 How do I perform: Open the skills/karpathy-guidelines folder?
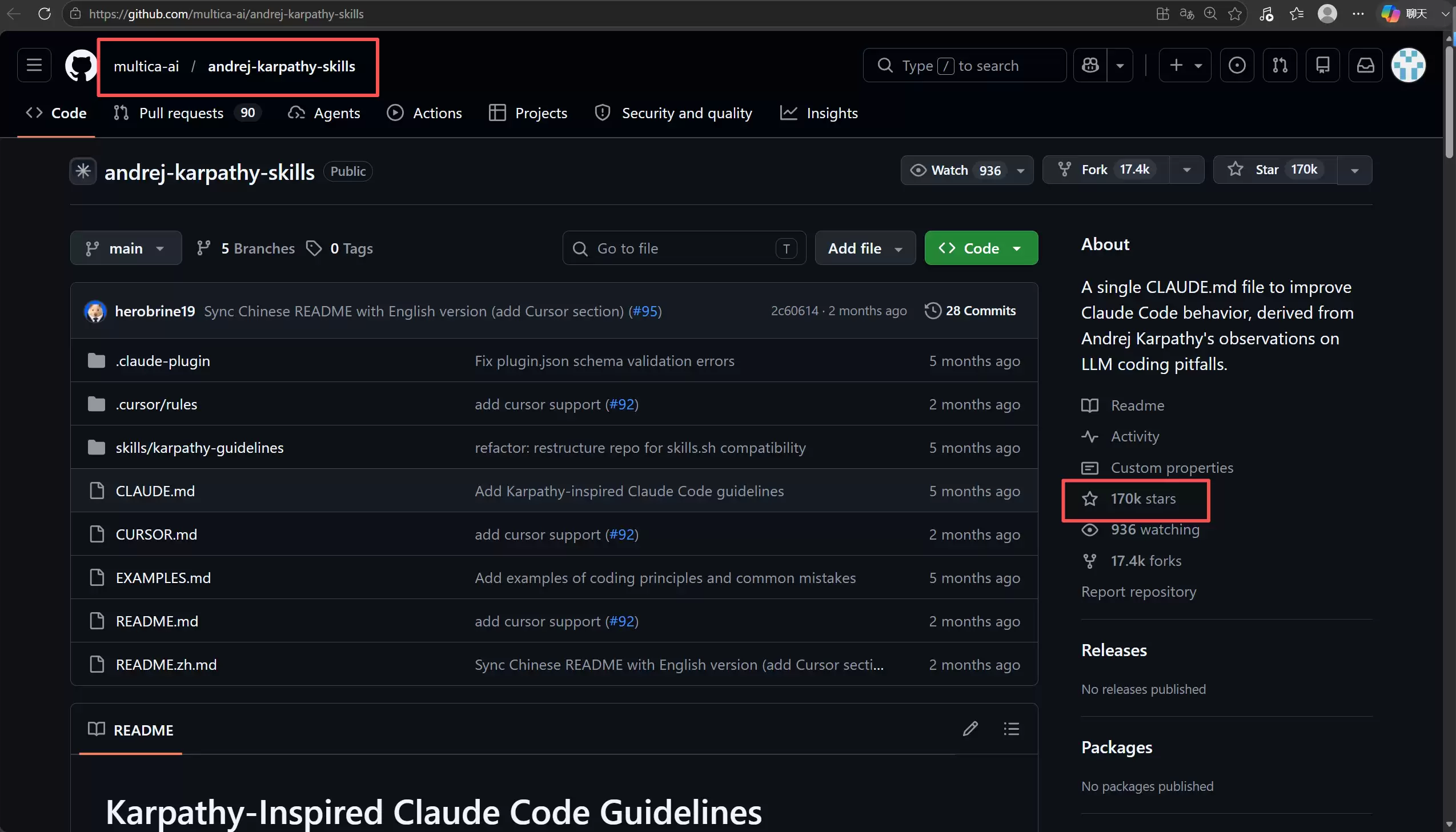(199, 448)
